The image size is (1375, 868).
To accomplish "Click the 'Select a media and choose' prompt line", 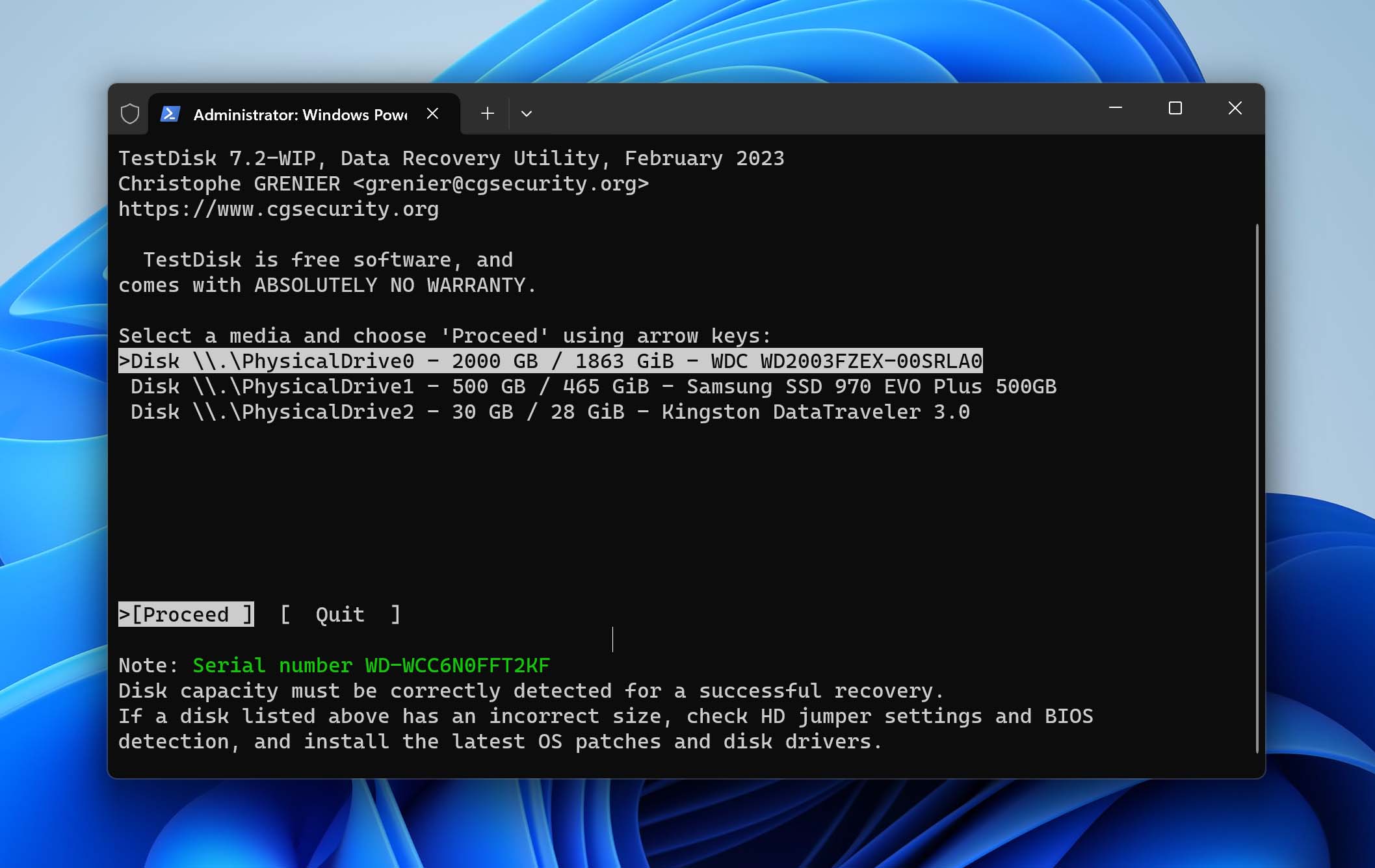I will pos(445,335).
